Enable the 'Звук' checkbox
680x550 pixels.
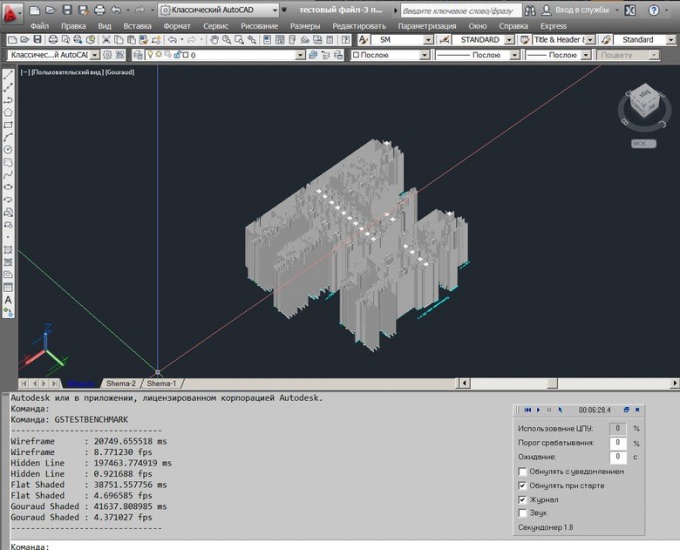(523, 513)
